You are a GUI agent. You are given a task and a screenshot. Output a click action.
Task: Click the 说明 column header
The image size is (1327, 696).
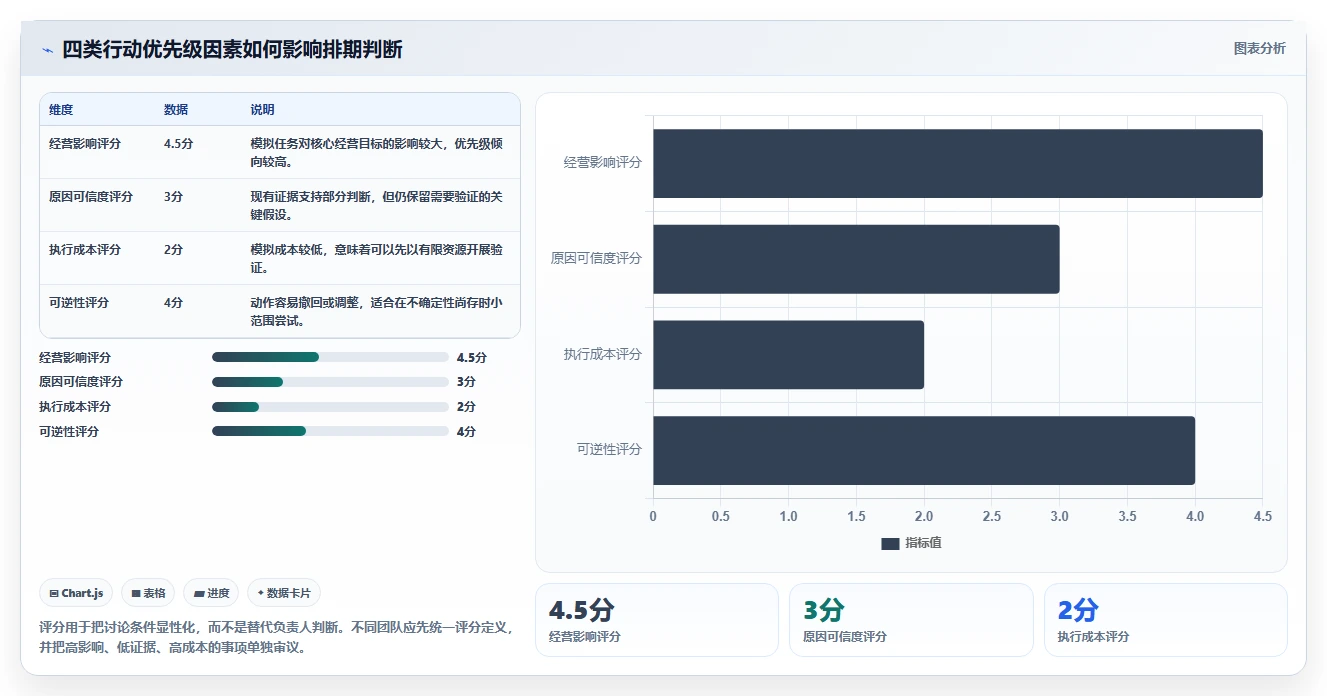[x=262, y=110]
